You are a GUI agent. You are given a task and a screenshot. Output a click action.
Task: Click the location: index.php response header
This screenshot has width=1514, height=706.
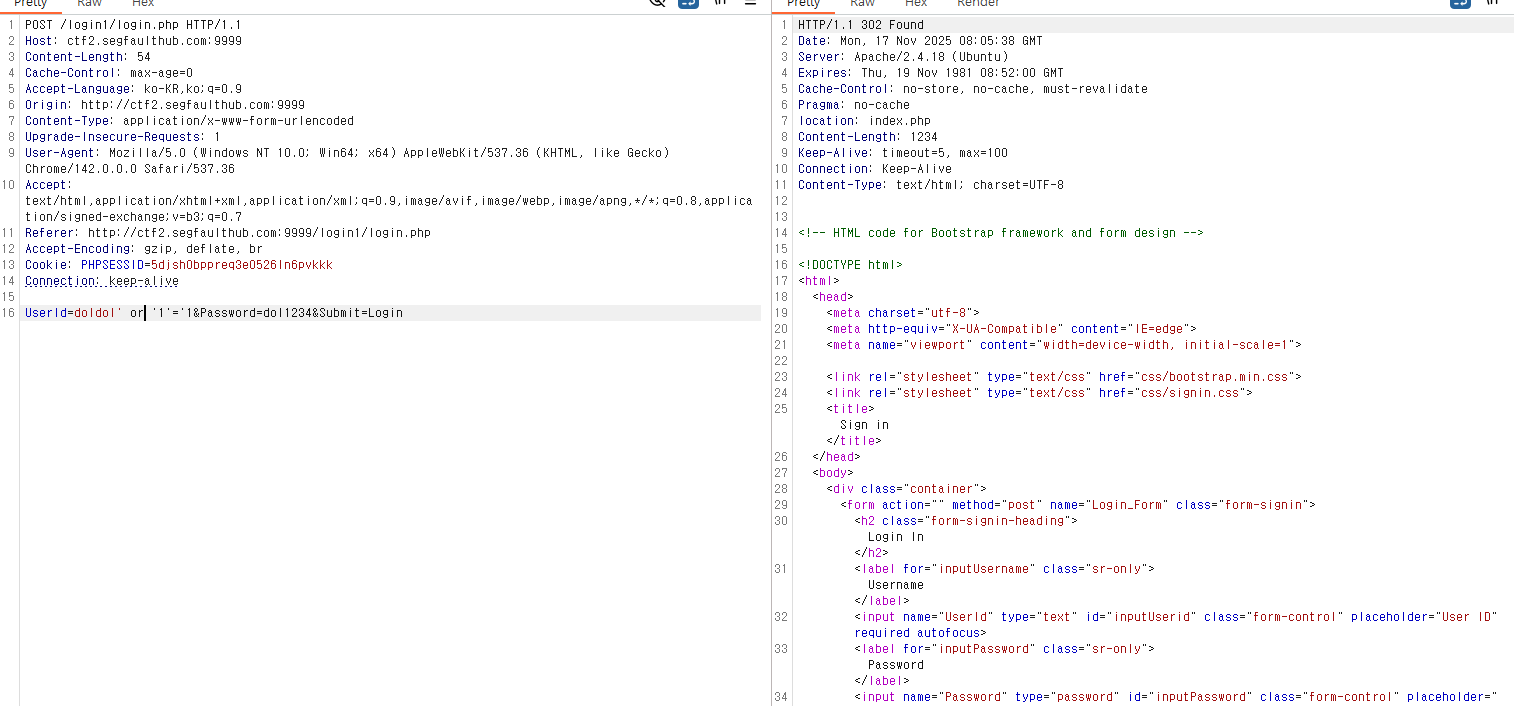click(x=864, y=121)
